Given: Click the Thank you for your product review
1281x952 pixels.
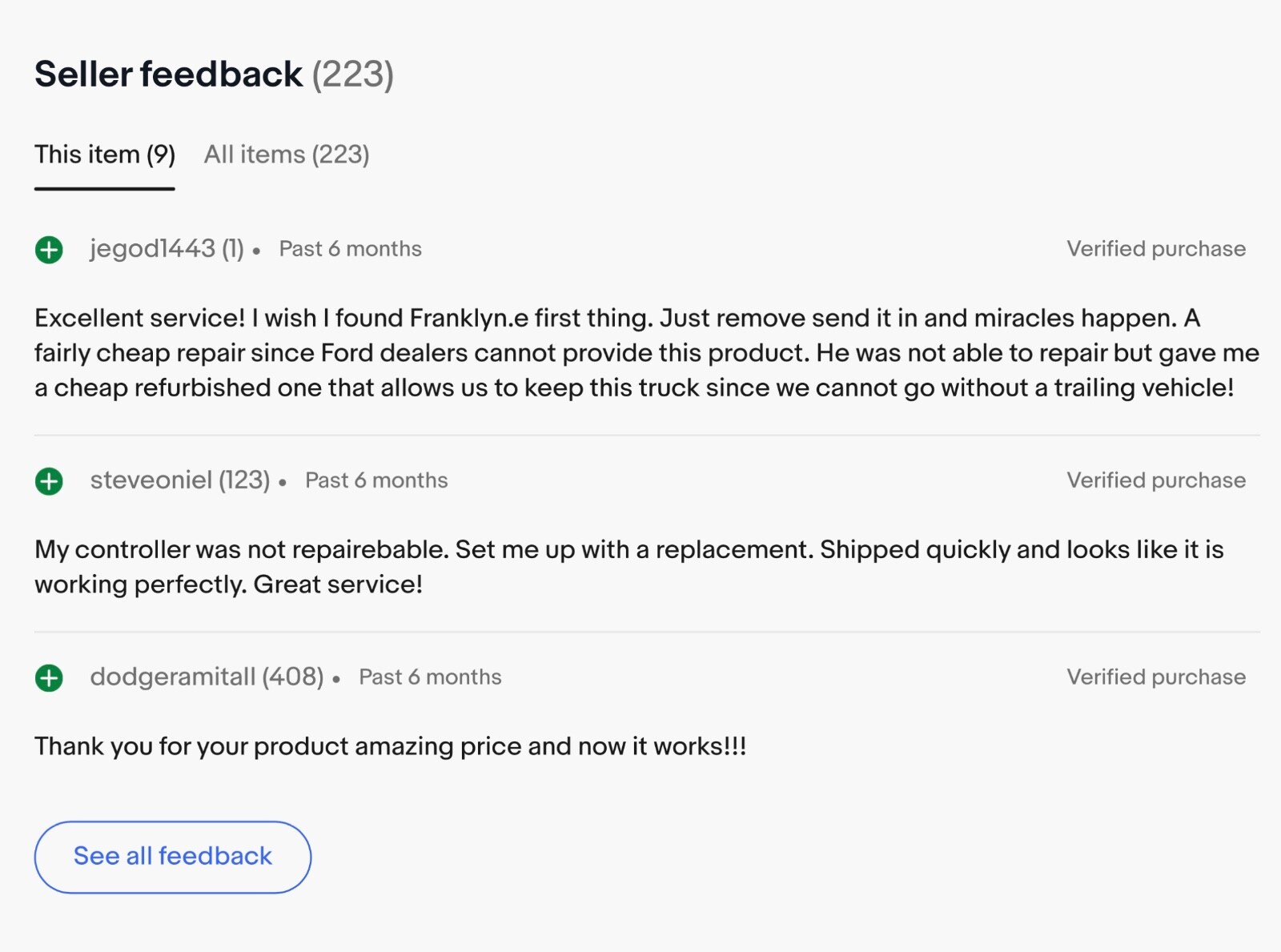Looking at the screenshot, I should [390, 746].
